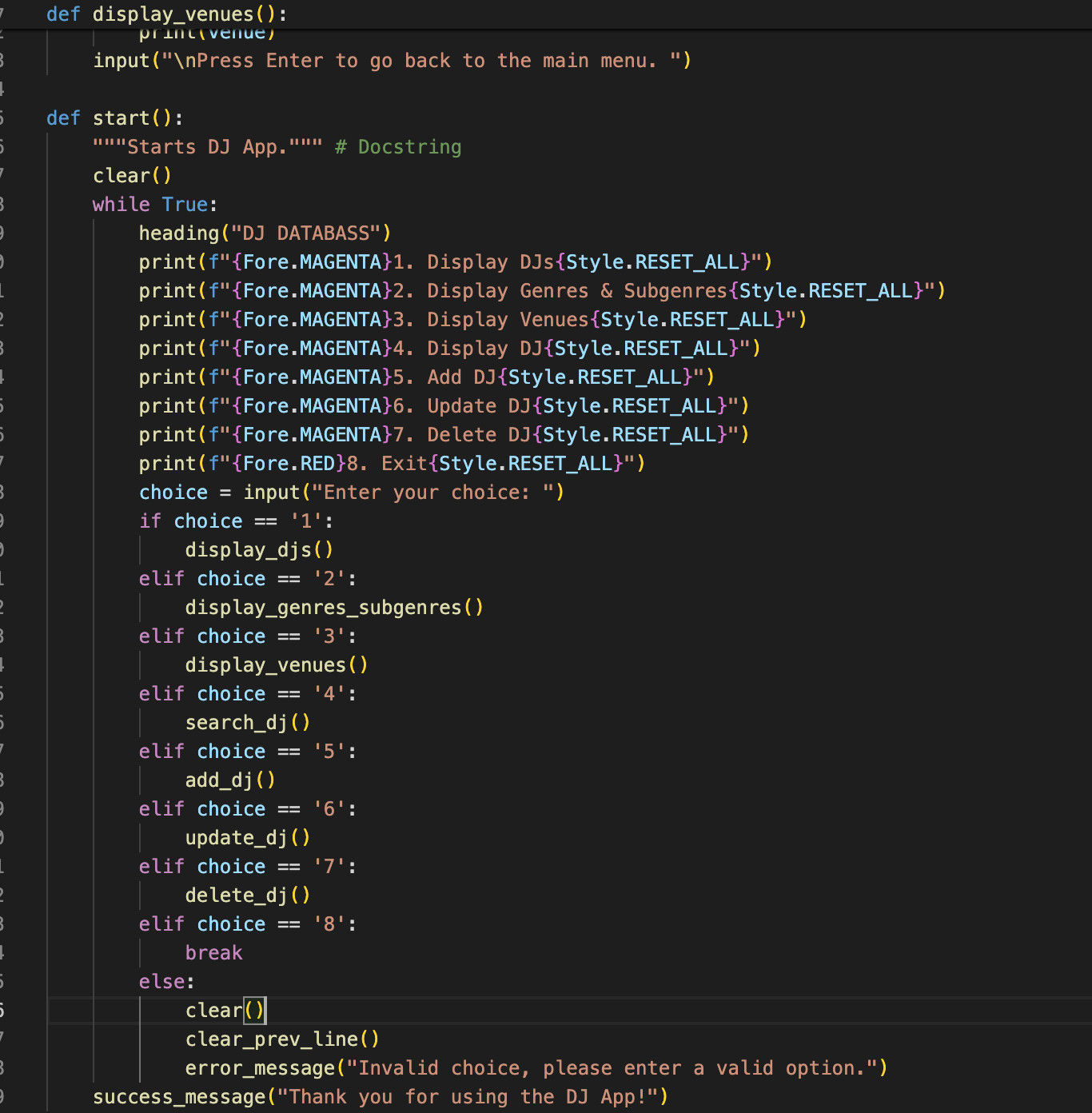Click the "else:" line
Screen dimensions: 1092x1113
pos(167,982)
